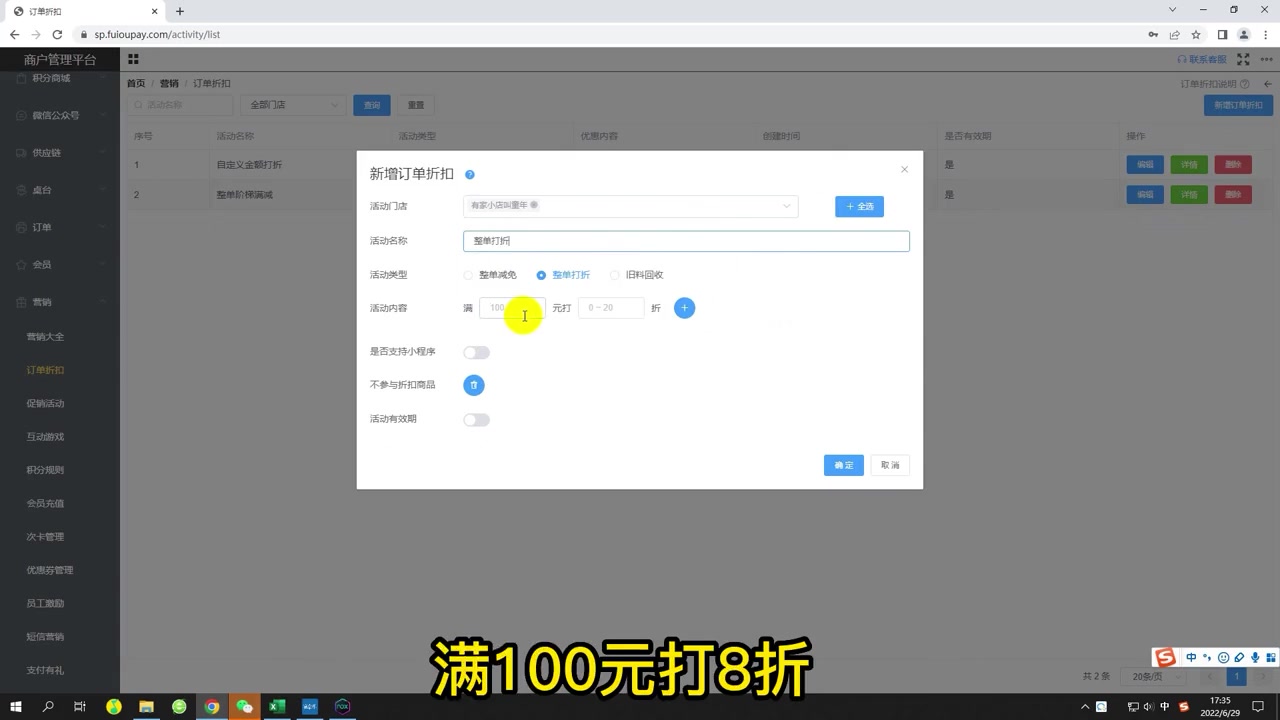
Task: Open 积分规则 in the sidebar
Action: (x=45, y=470)
